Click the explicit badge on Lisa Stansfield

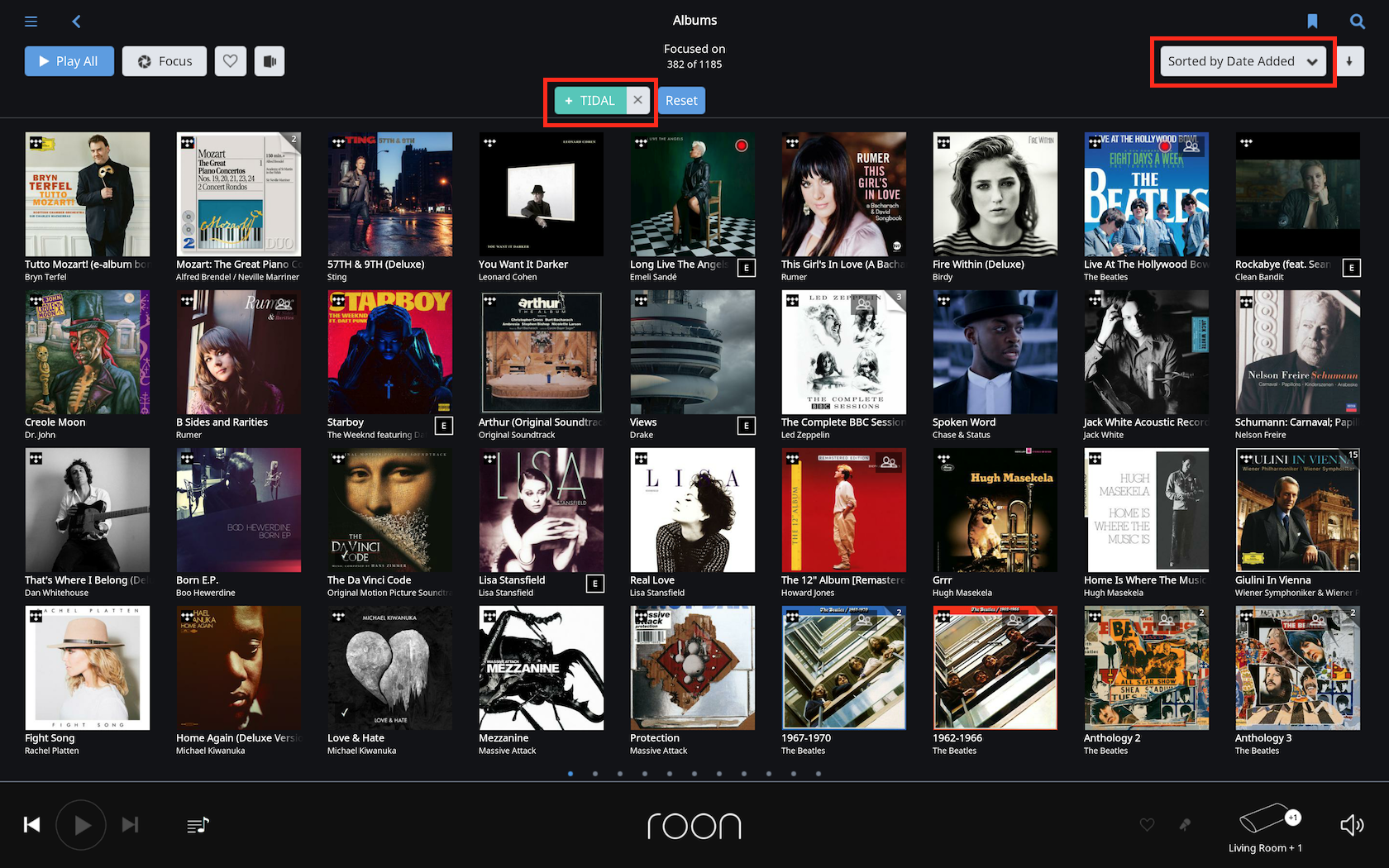click(x=595, y=584)
